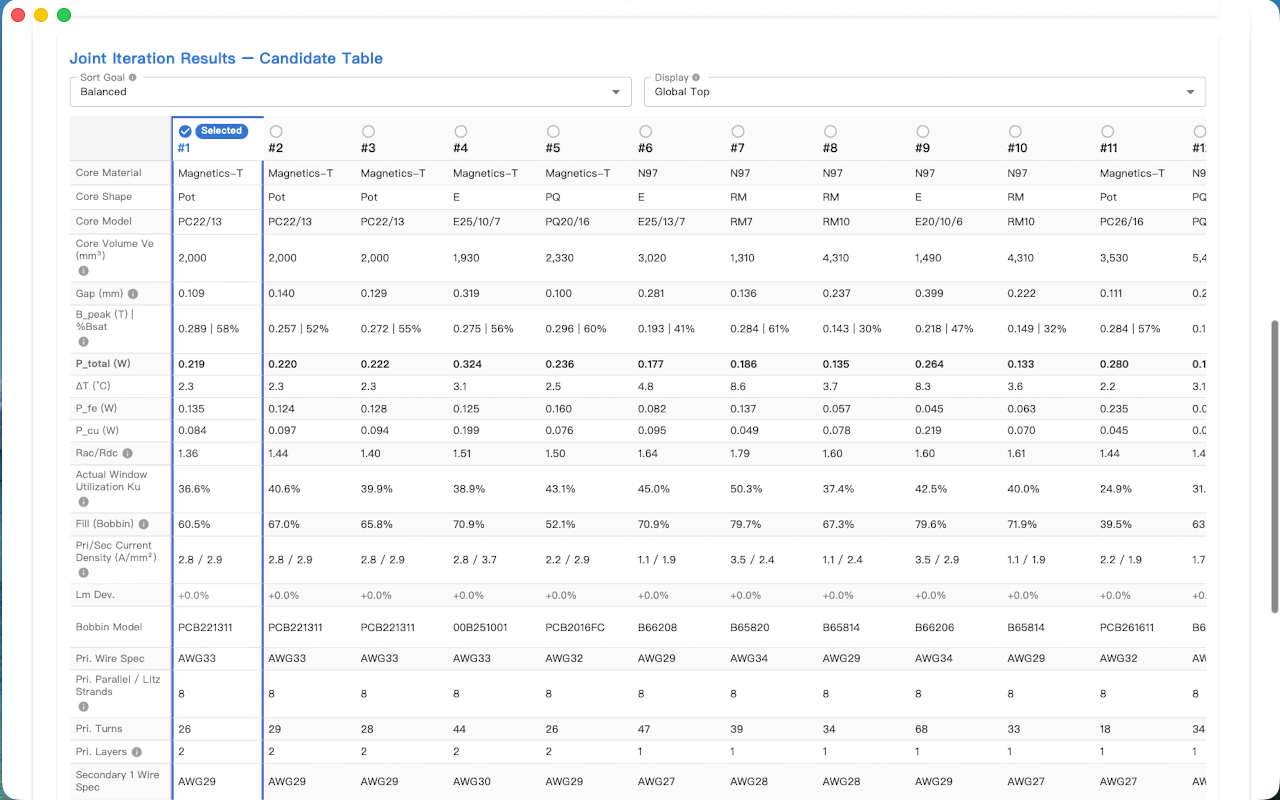Click info icon under Actual Window Utilization
This screenshot has height=800, width=1280.
pyautogui.click(x=84, y=502)
